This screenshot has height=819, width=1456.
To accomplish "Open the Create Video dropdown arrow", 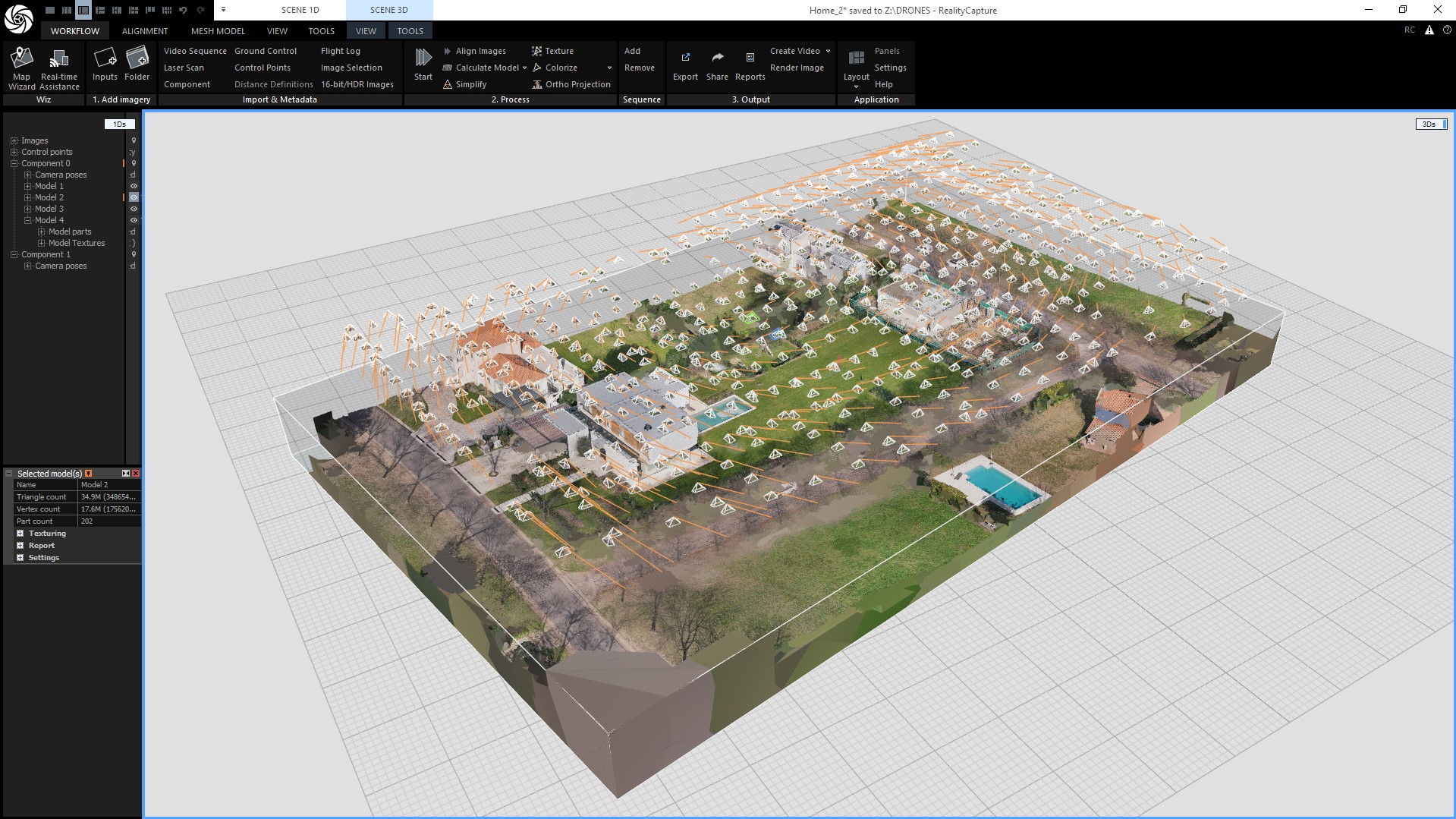I will (828, 51).
